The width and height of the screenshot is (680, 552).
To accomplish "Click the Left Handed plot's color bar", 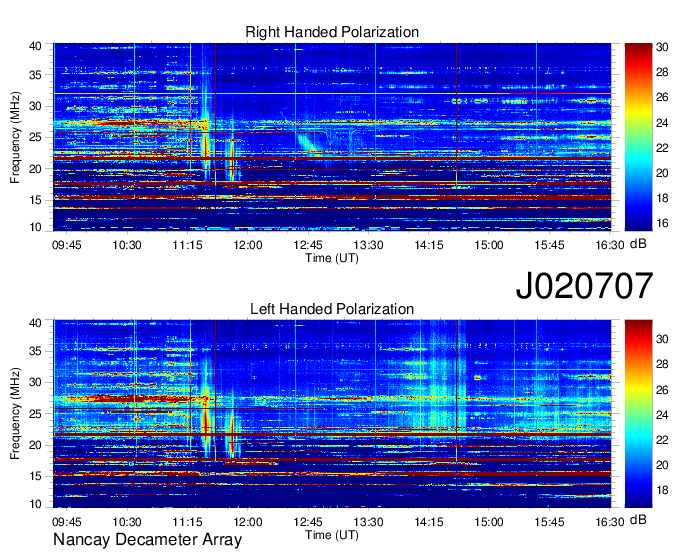I will 638,414.
